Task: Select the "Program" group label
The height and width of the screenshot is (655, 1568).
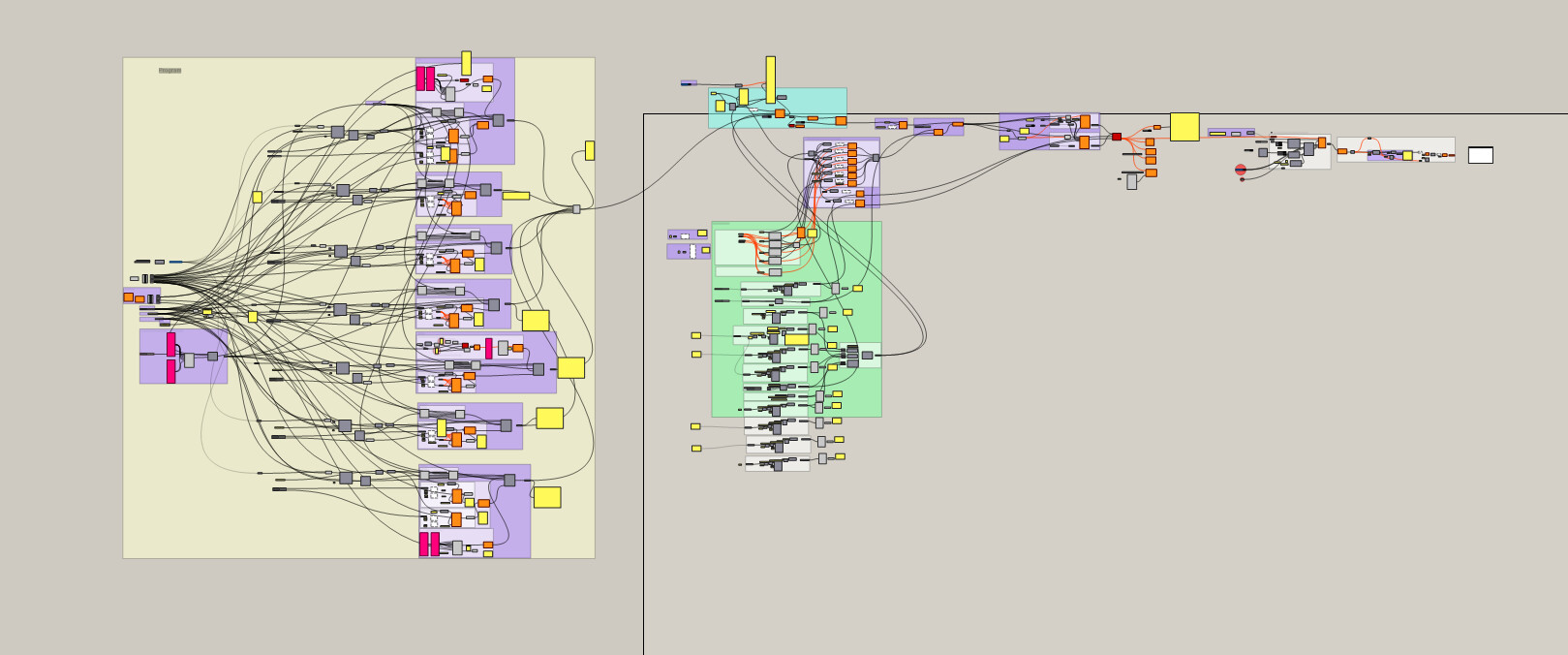Action: tap(169, 71)
